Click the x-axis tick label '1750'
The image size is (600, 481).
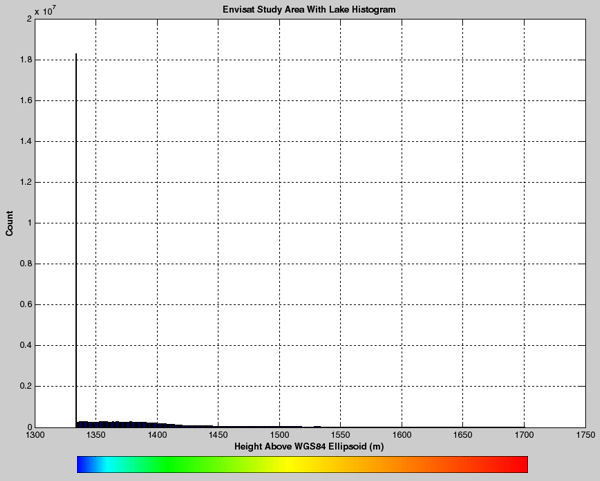point(586,435)
